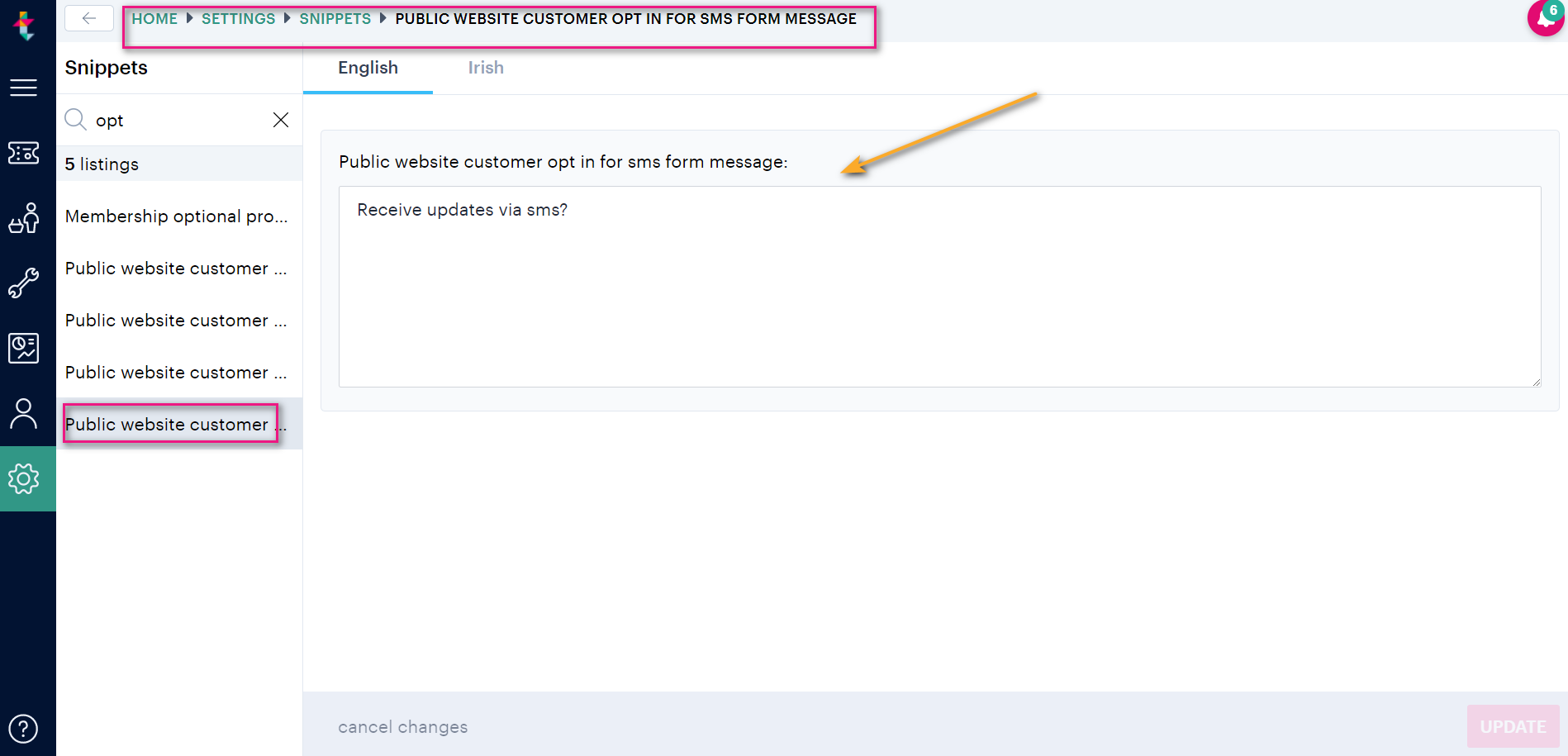
Task: Click the 'Public website customer opt in' field label
Action: click(x=563, y=162)
